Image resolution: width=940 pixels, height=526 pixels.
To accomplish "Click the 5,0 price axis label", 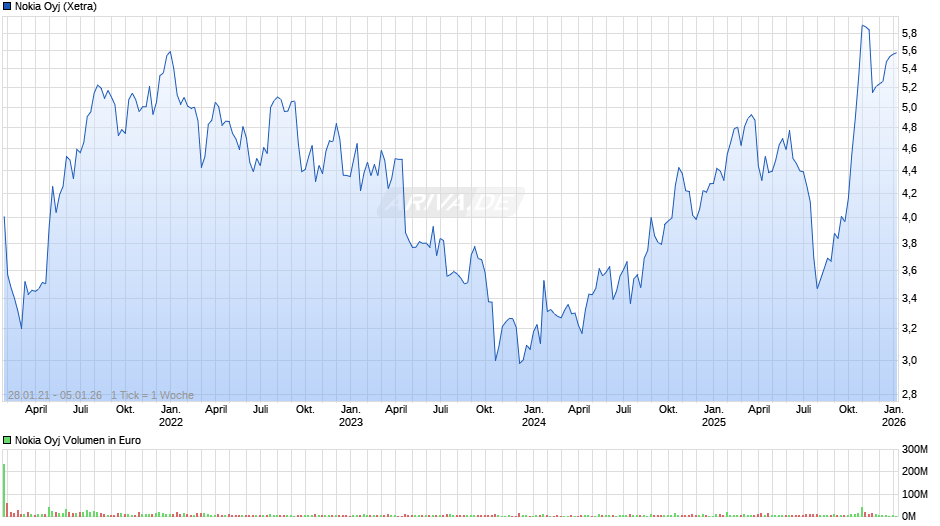I will 909,107.
